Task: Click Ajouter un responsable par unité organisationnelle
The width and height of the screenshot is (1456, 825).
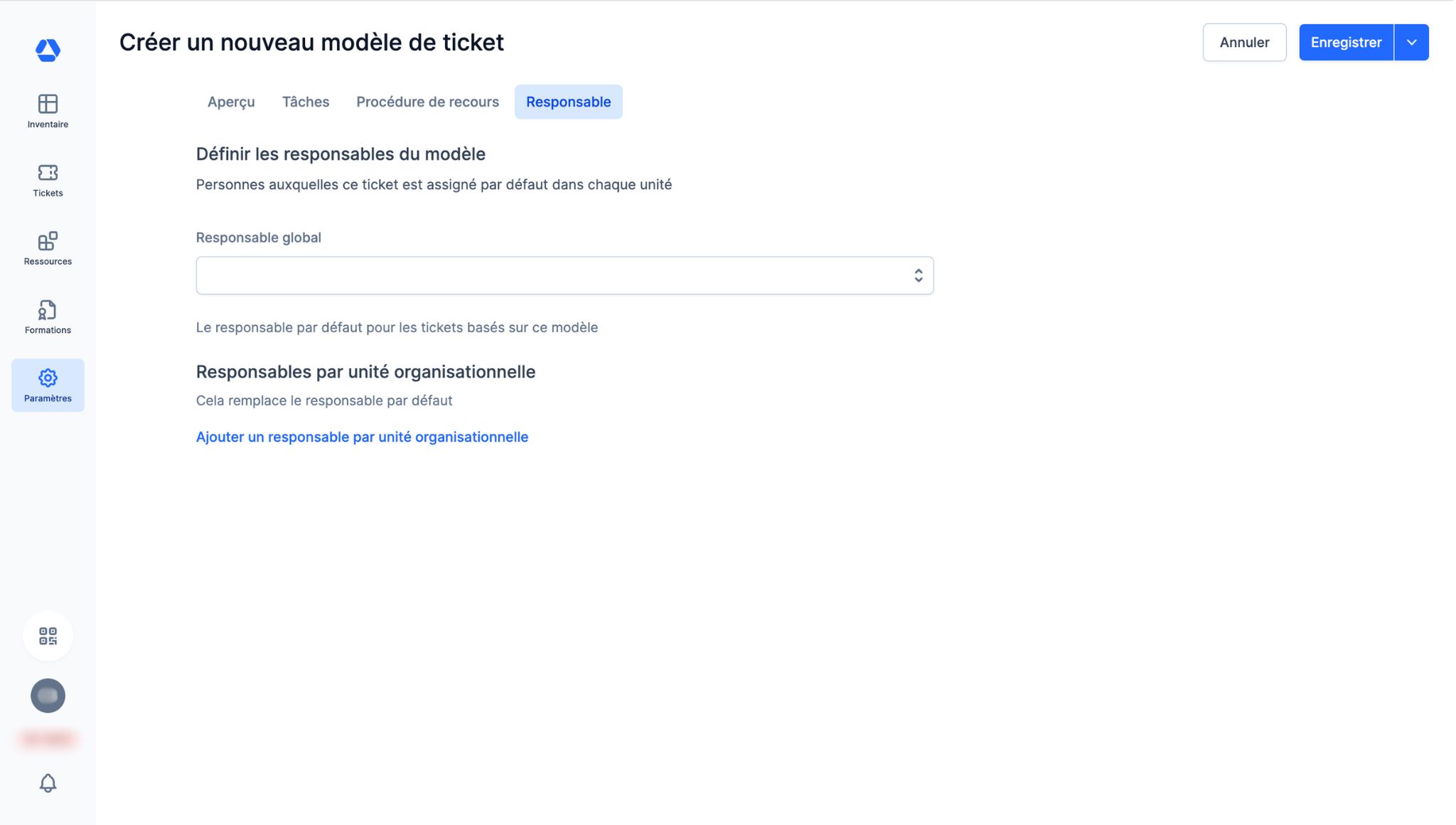Action: (362, 437)
